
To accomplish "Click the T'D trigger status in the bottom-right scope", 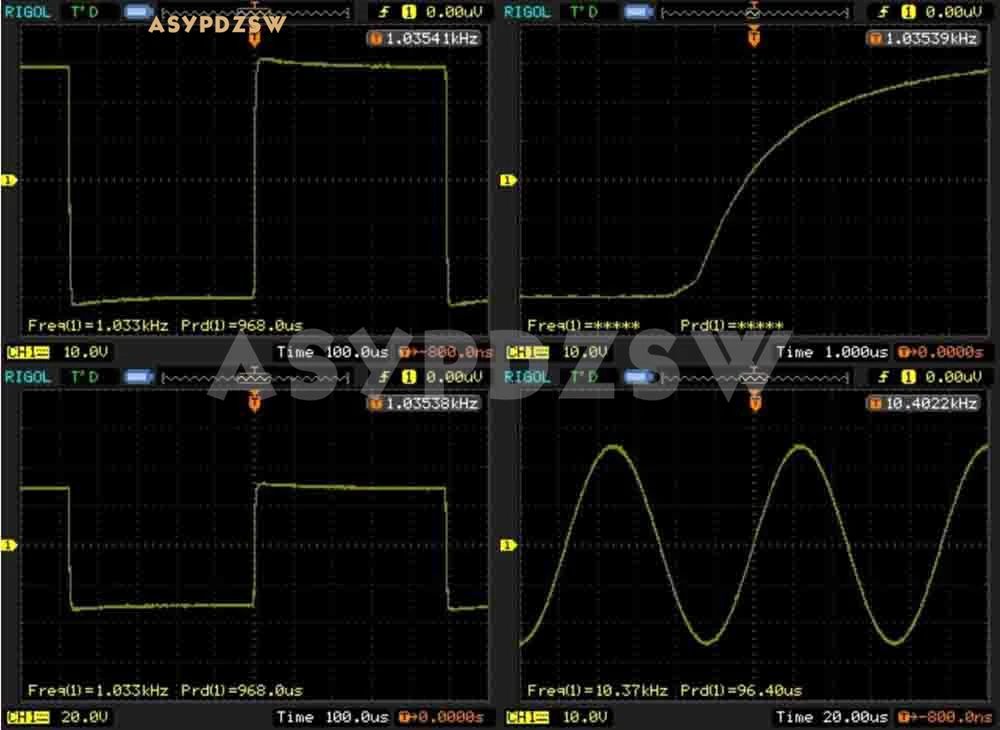I will [x=584, y=377].
